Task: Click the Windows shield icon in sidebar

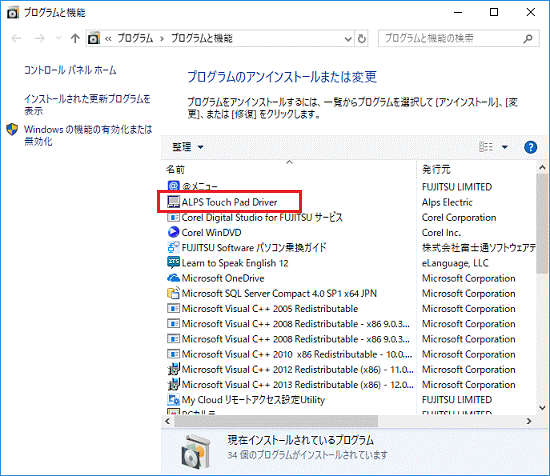Action: (12, 129)
